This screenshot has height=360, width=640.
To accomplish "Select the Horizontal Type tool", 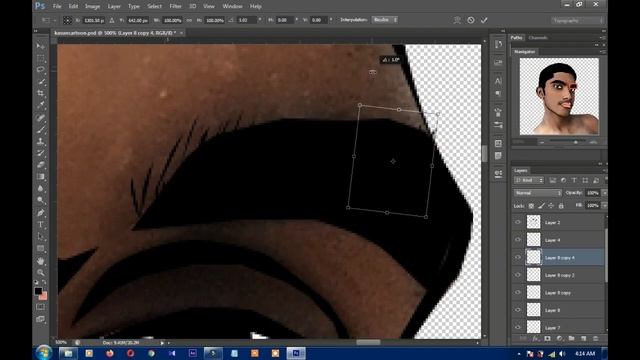I will click(40, 224).
